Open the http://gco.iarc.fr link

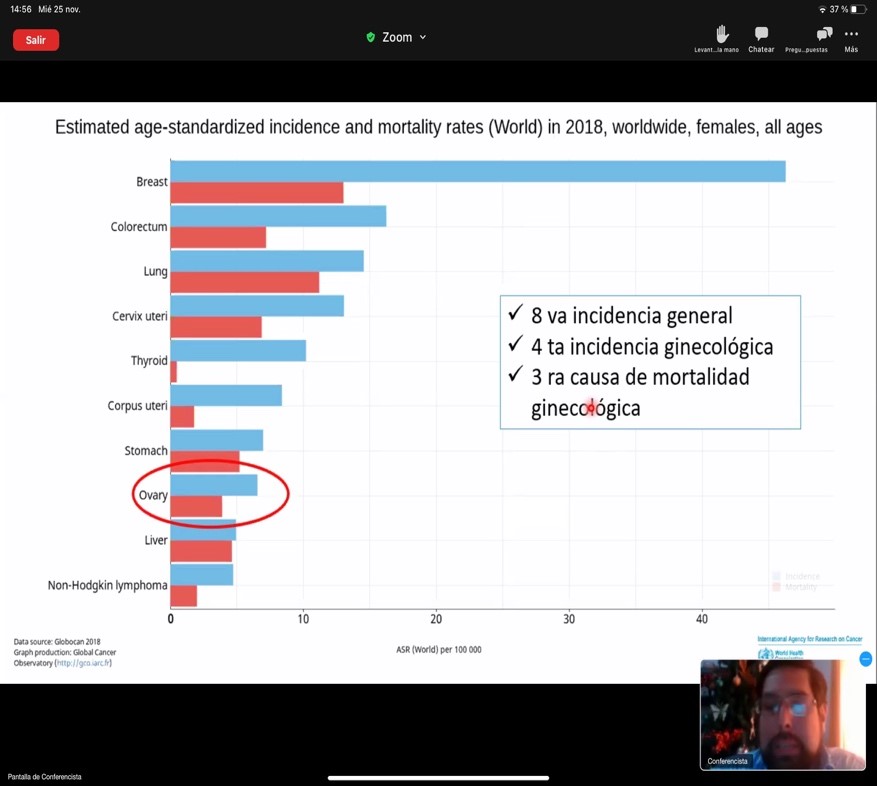click(x=83, y=663)
